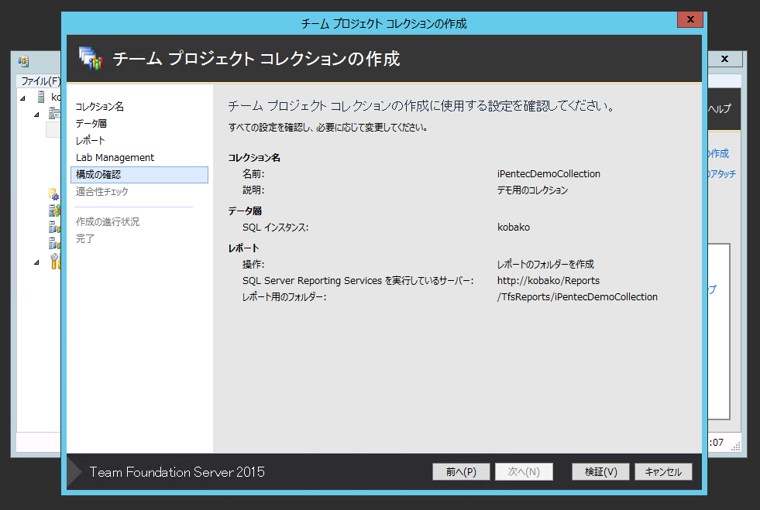Select the server icon beside the ko tree node
Viewport: 760px width, 510px height.
[x=41, y=97]
